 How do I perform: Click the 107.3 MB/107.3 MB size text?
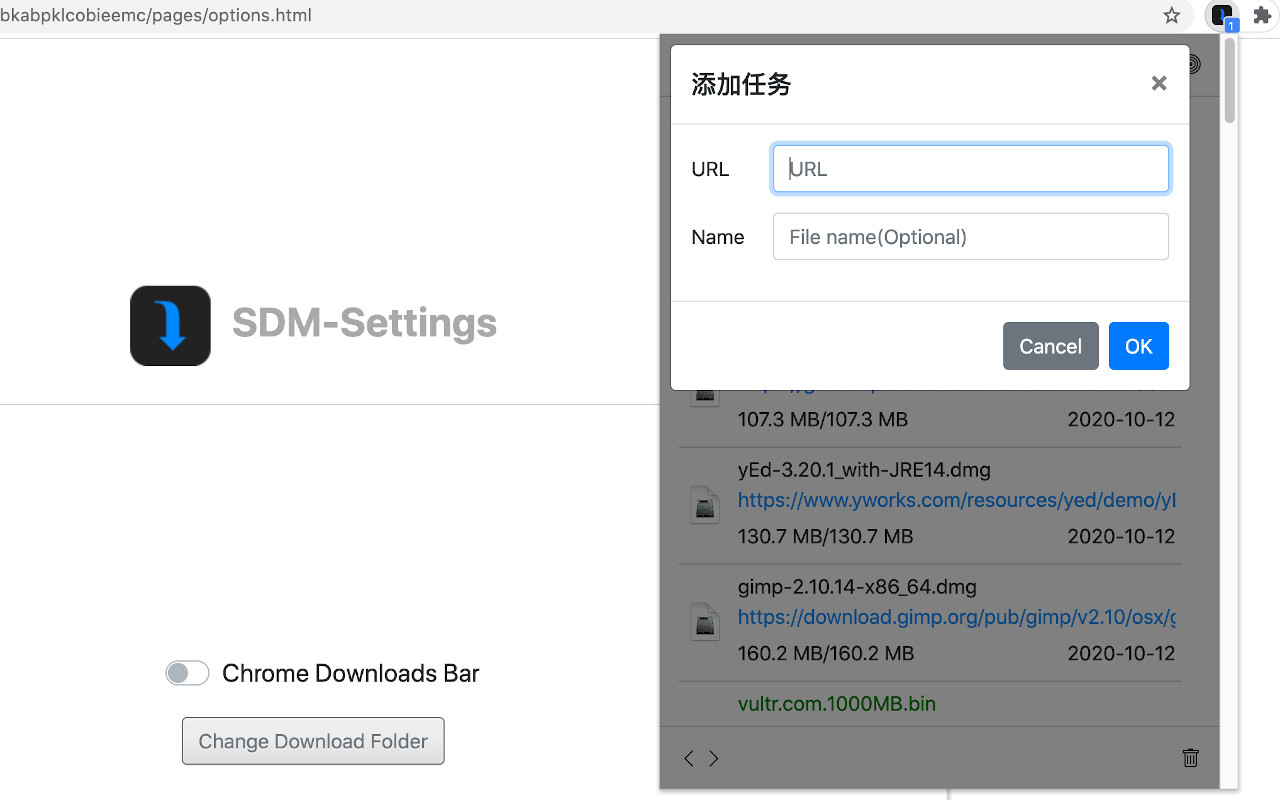[x=823, y=420]
